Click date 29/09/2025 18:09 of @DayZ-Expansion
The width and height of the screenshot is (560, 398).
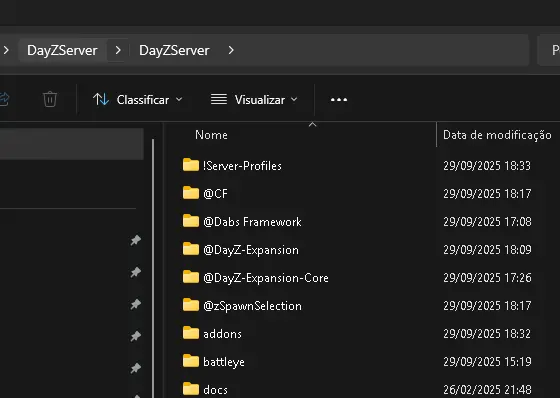point(487,250)
